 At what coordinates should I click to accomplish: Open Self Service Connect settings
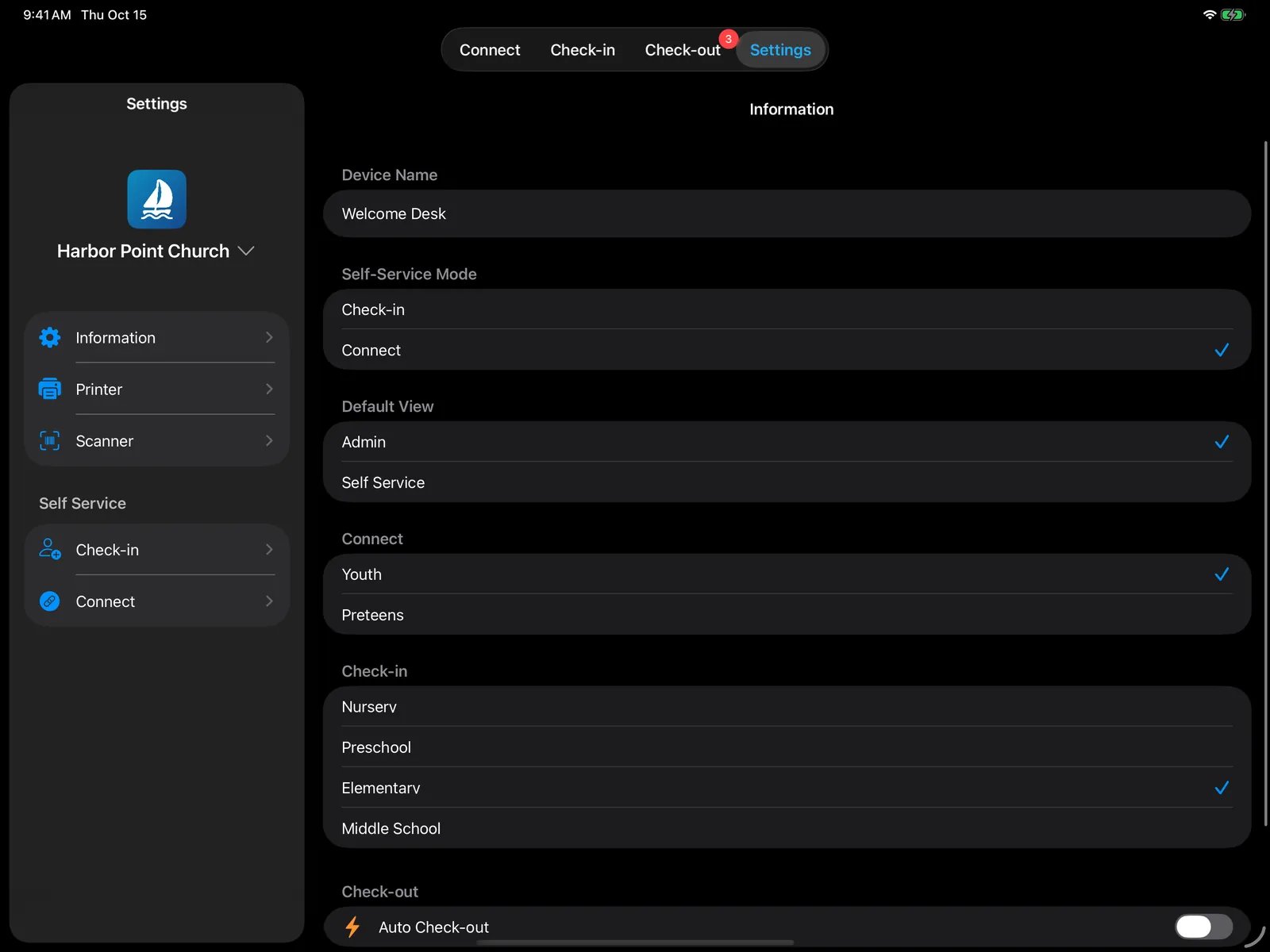point(157,601)
